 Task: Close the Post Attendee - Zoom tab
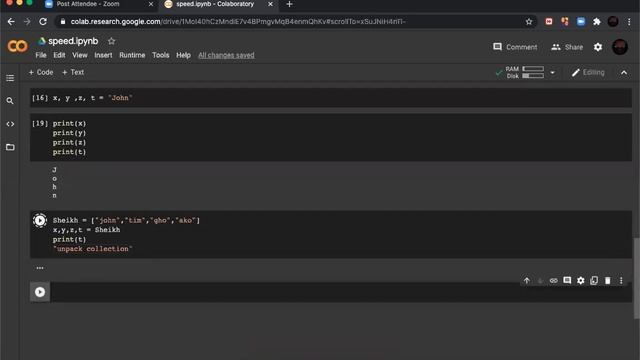point(151,4)
